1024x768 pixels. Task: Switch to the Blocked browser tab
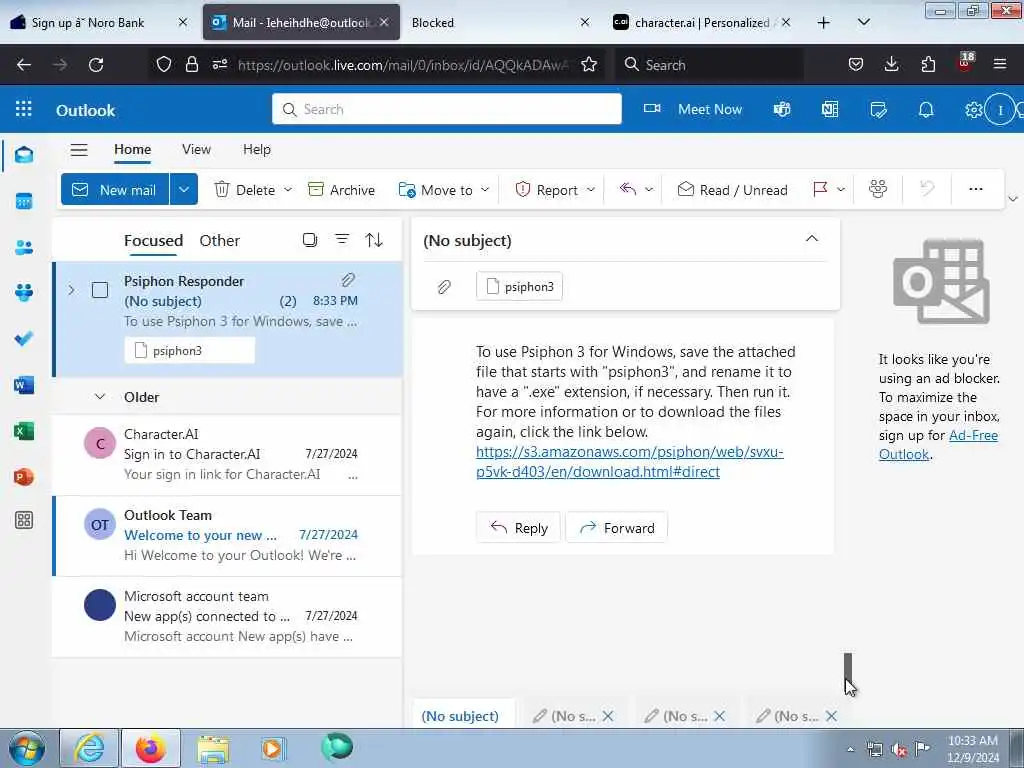pos(500,22)
